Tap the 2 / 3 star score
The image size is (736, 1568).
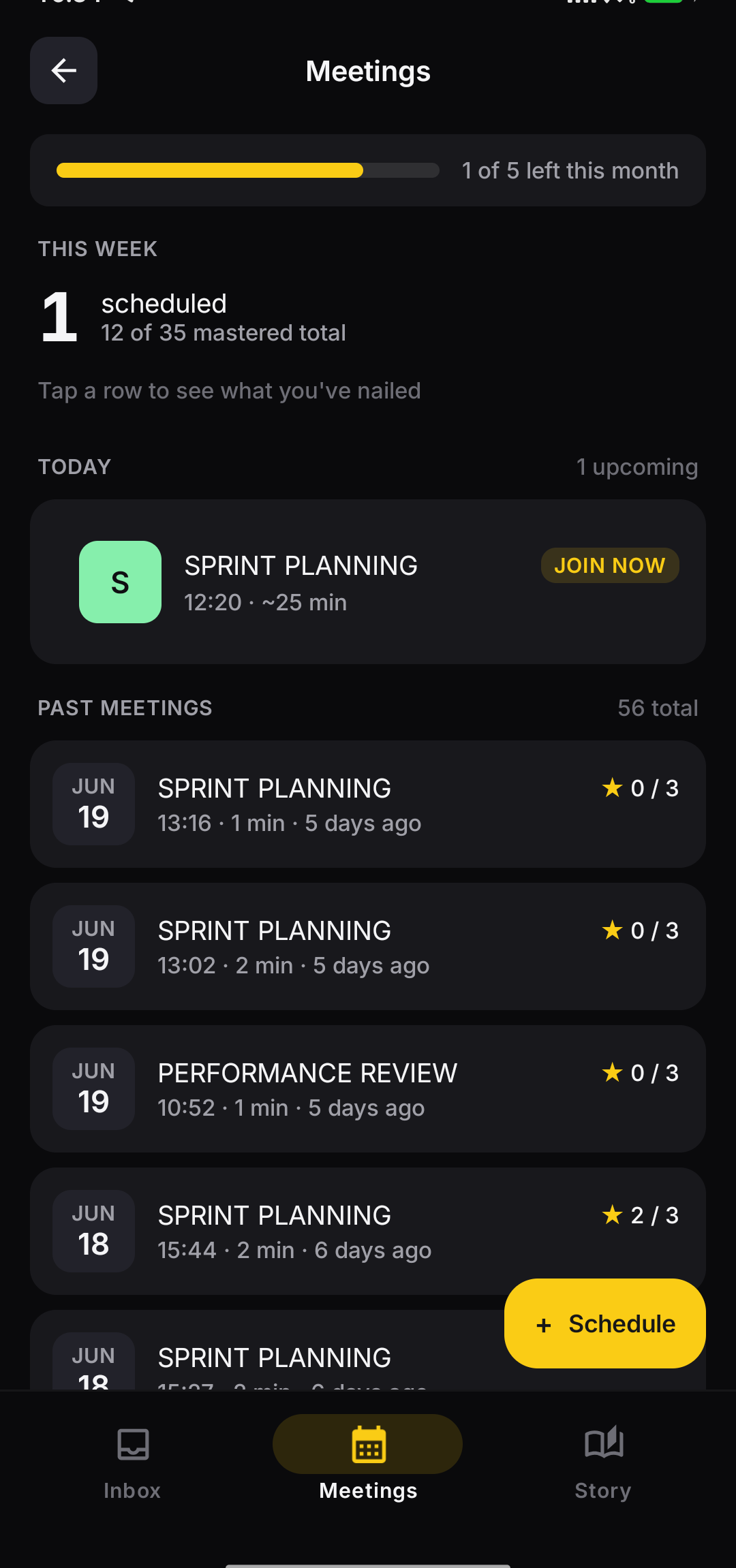(x=640, y=1215)
